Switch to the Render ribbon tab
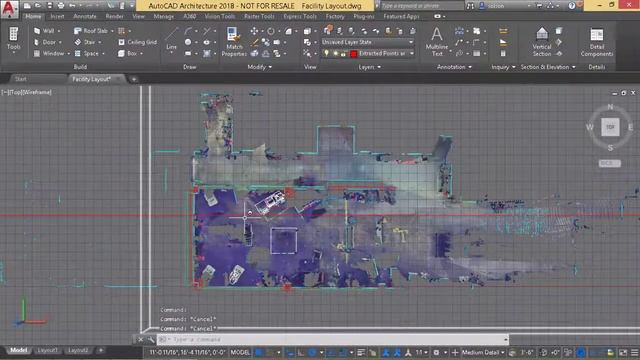Image resolution: width=640 pixels, height=360 pixels. click(x=114, y=16)
